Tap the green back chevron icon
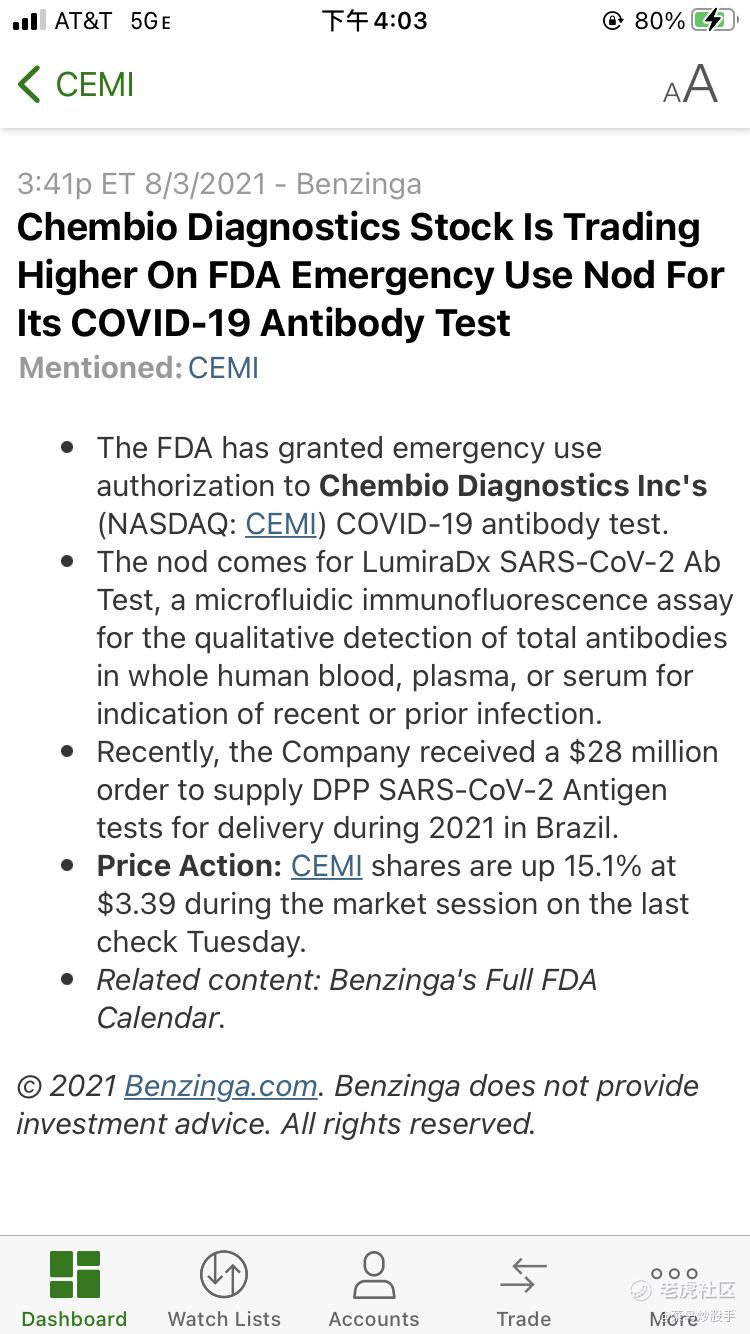The height and width of the screenshot is (1334, 750). point(29,85)
